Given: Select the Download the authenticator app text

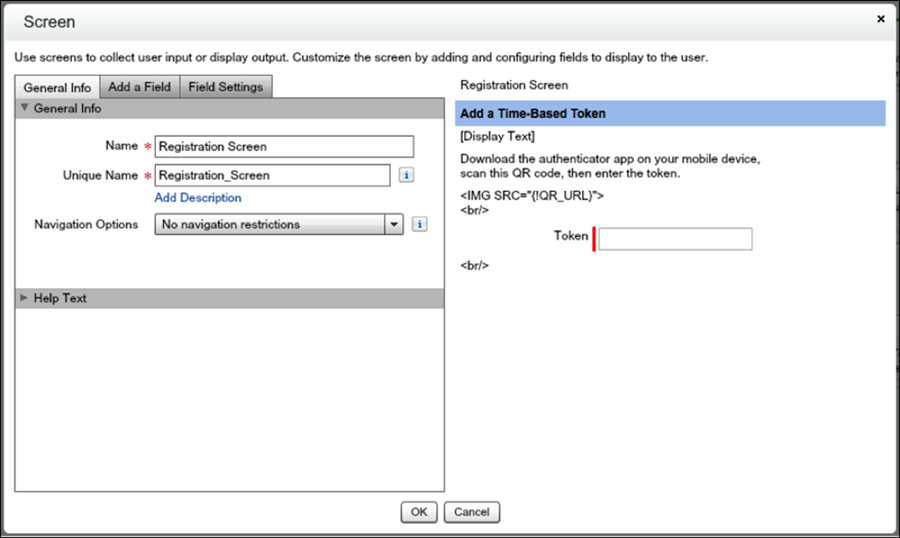Looking at the screenshot, I should [610, 166].
